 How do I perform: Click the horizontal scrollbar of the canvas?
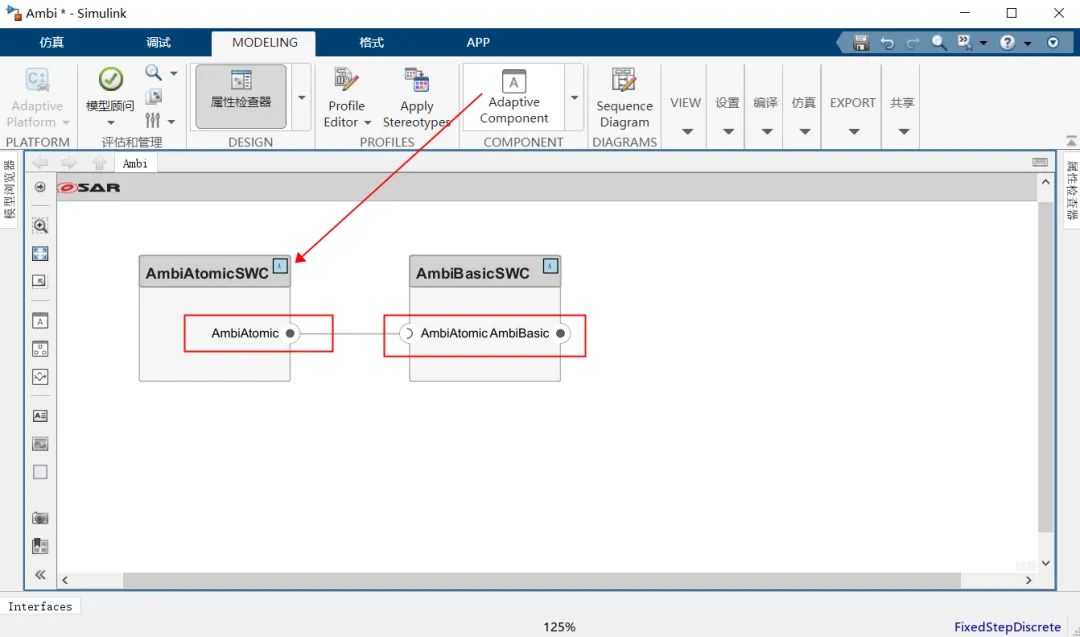click(541, 581)
